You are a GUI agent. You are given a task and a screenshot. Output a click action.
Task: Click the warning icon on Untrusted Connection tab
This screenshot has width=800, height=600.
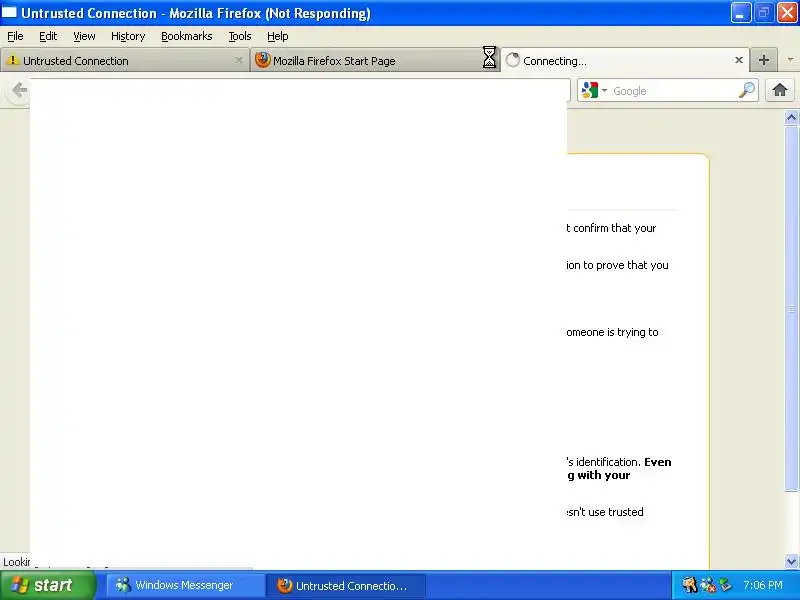coord(12,60)
